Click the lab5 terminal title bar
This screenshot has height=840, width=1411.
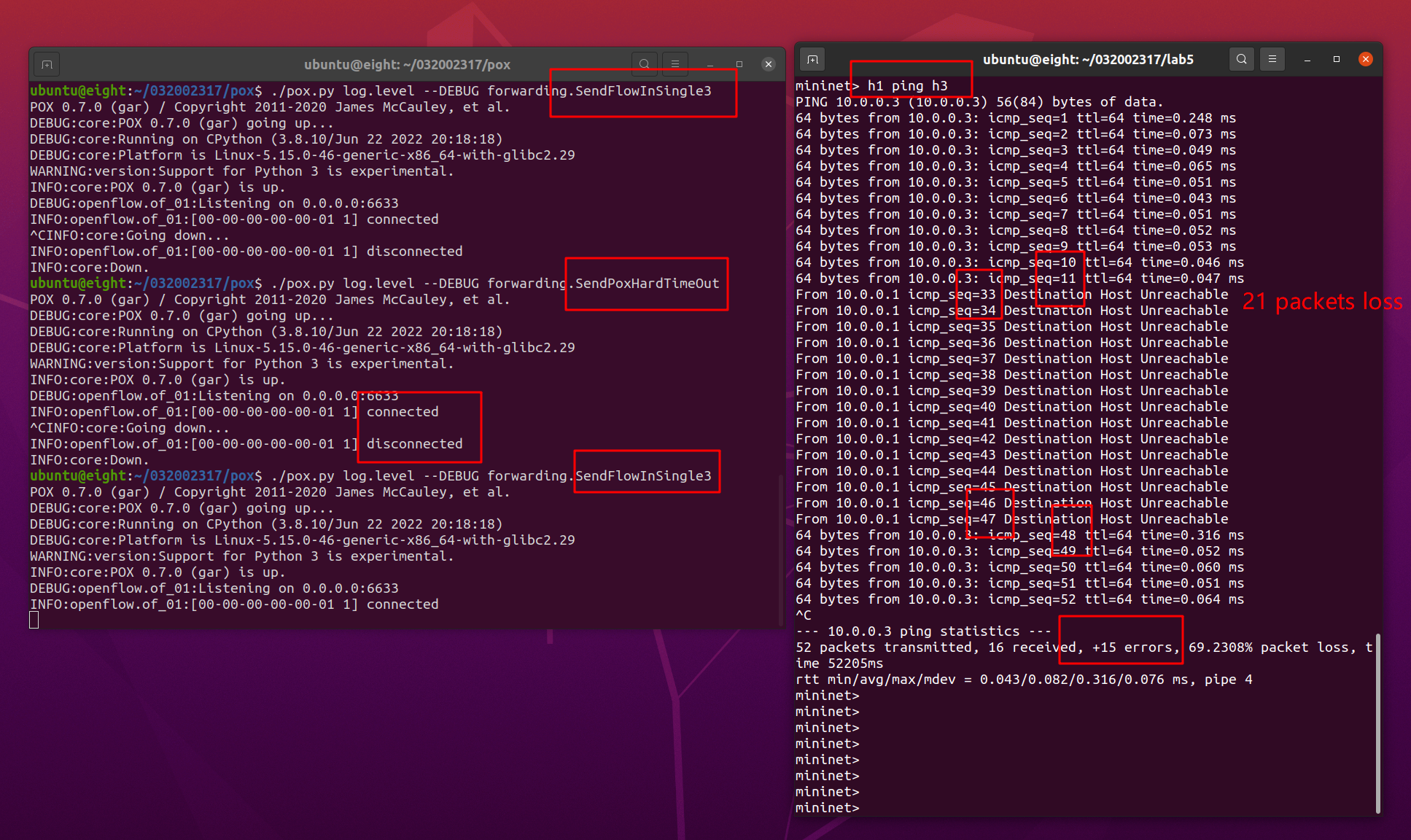pyautogui.click(x=1087, y=60)
